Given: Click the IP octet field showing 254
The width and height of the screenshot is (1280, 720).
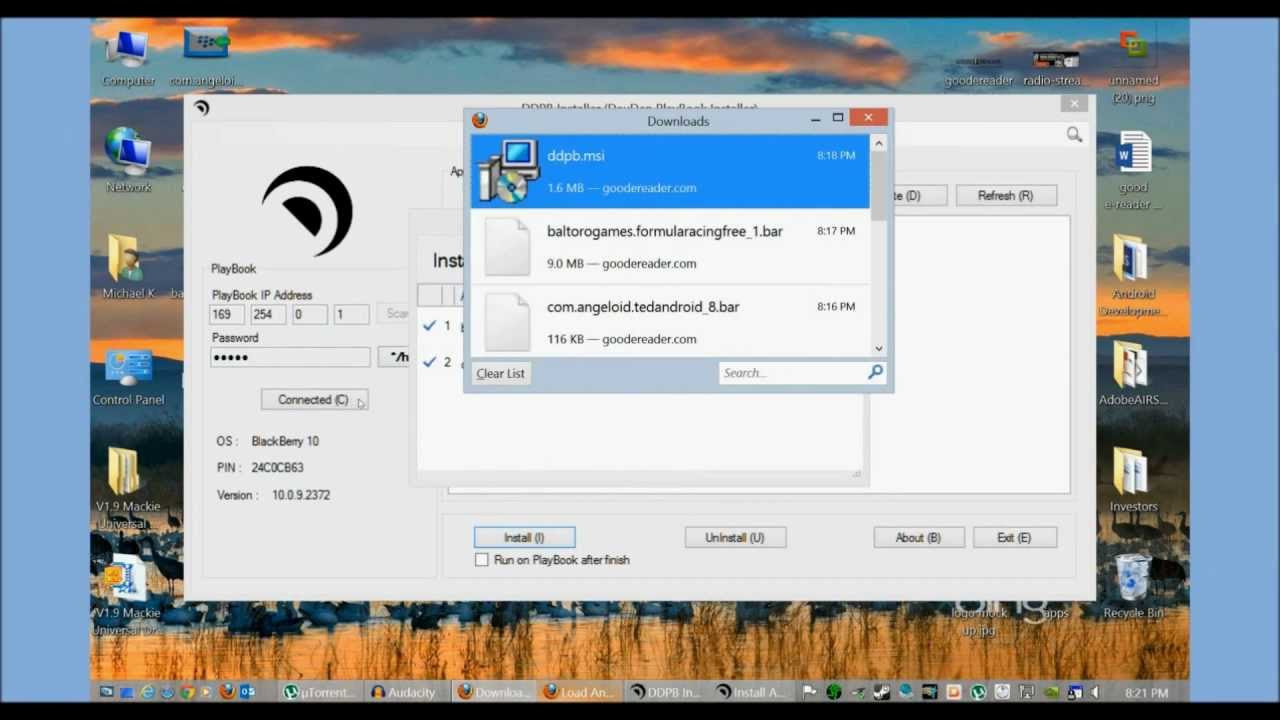Looking at the screenshot, I should pos(268,314).
